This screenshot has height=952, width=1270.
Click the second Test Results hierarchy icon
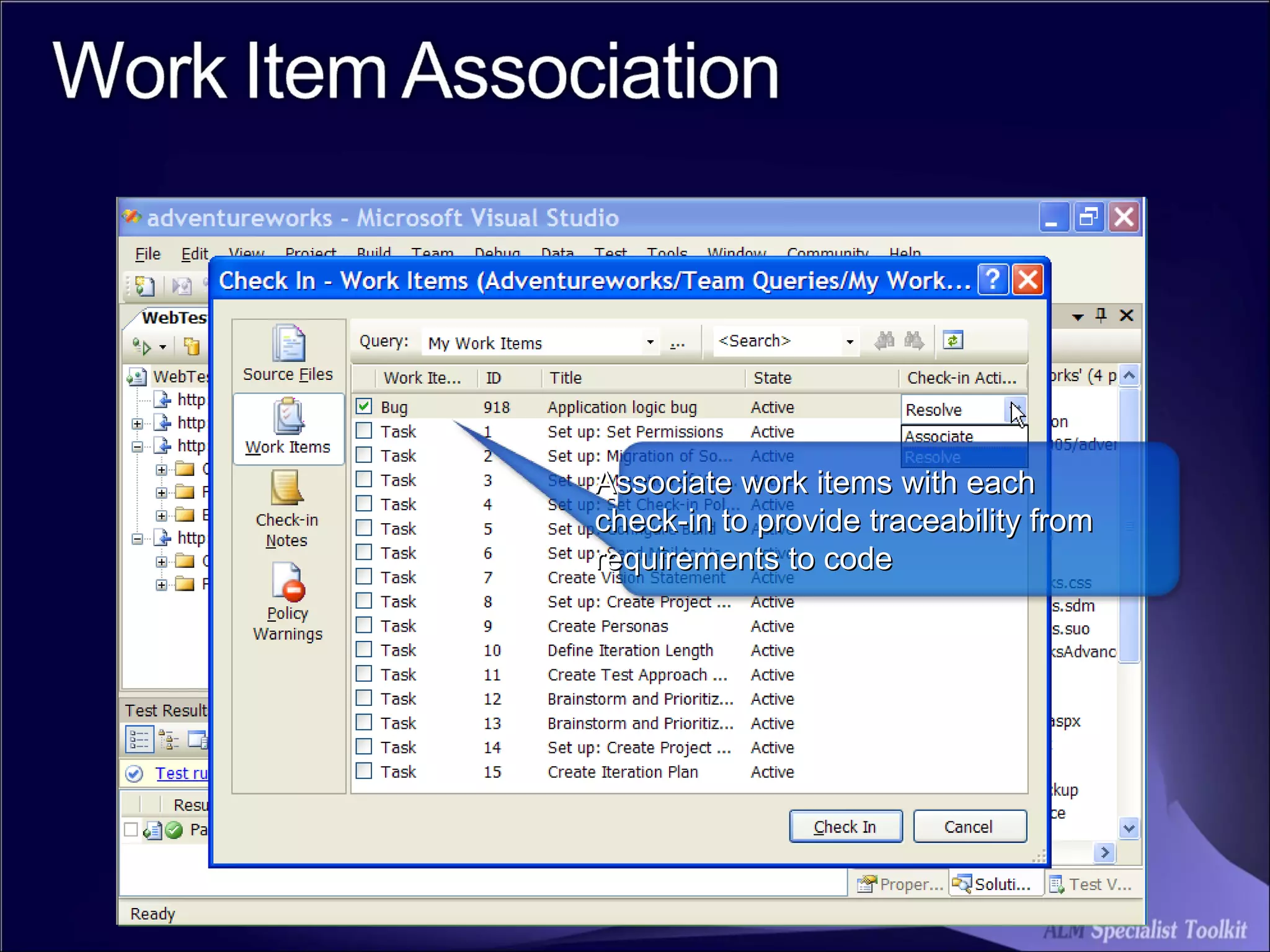169,739
